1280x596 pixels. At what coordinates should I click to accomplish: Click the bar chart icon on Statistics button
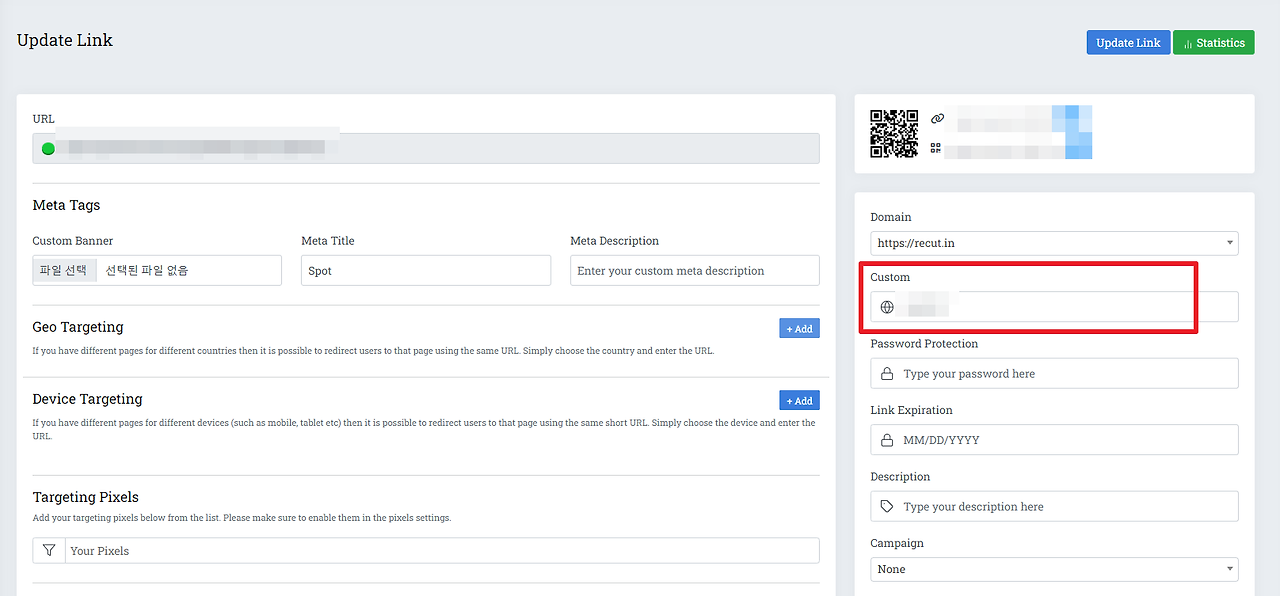point(1188,44)
